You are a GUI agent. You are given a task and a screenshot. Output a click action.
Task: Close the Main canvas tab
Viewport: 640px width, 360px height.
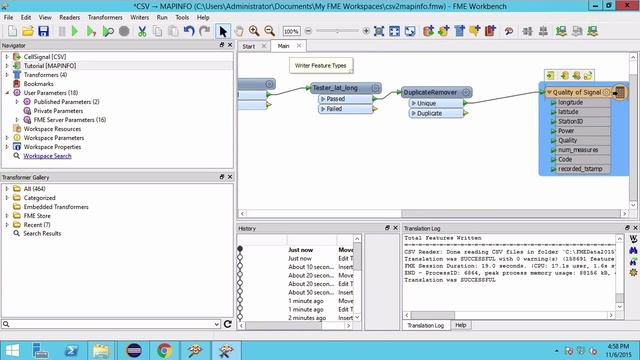[x=299, y=46]
